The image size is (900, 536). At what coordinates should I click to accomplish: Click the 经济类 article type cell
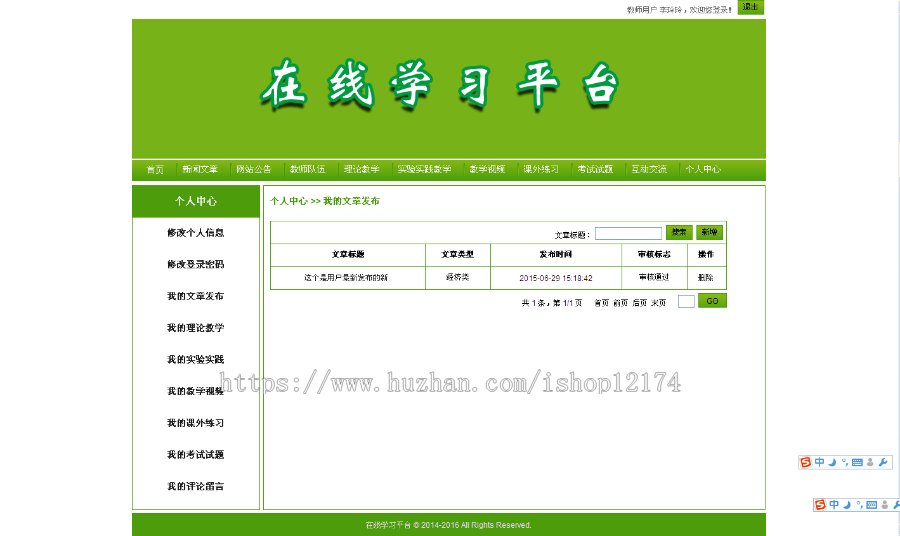(x=457, y=277)
